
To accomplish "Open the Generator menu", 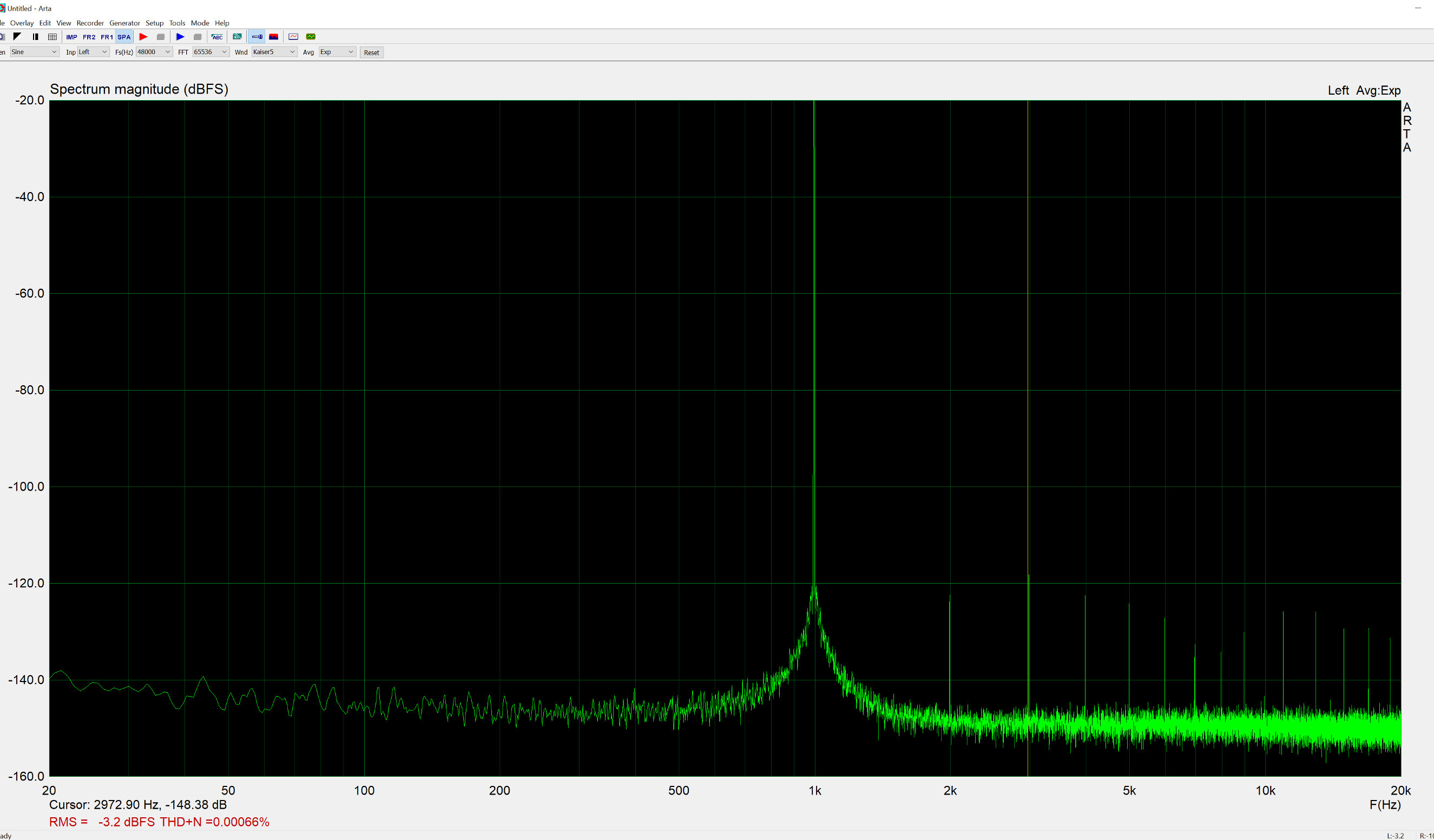I will click(124, 23).
